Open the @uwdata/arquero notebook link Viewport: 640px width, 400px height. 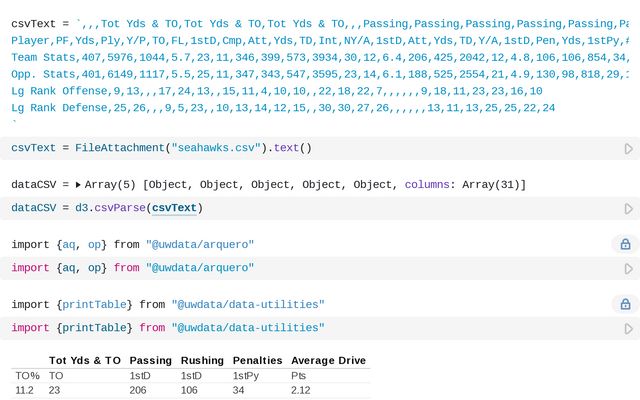pyautogui.click(x=200, y=244)
